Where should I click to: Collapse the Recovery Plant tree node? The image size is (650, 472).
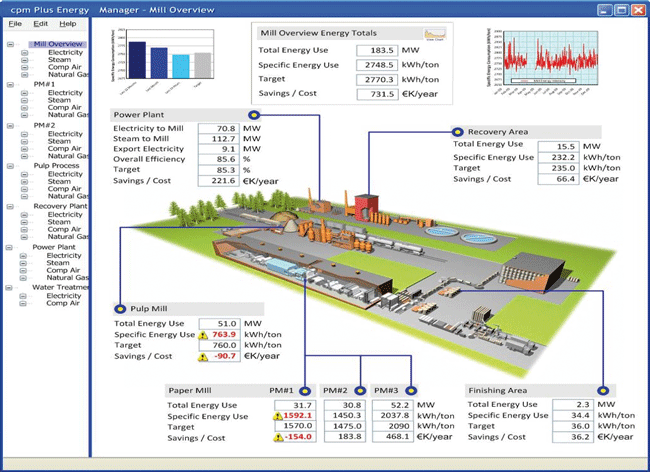click(10, 206)
